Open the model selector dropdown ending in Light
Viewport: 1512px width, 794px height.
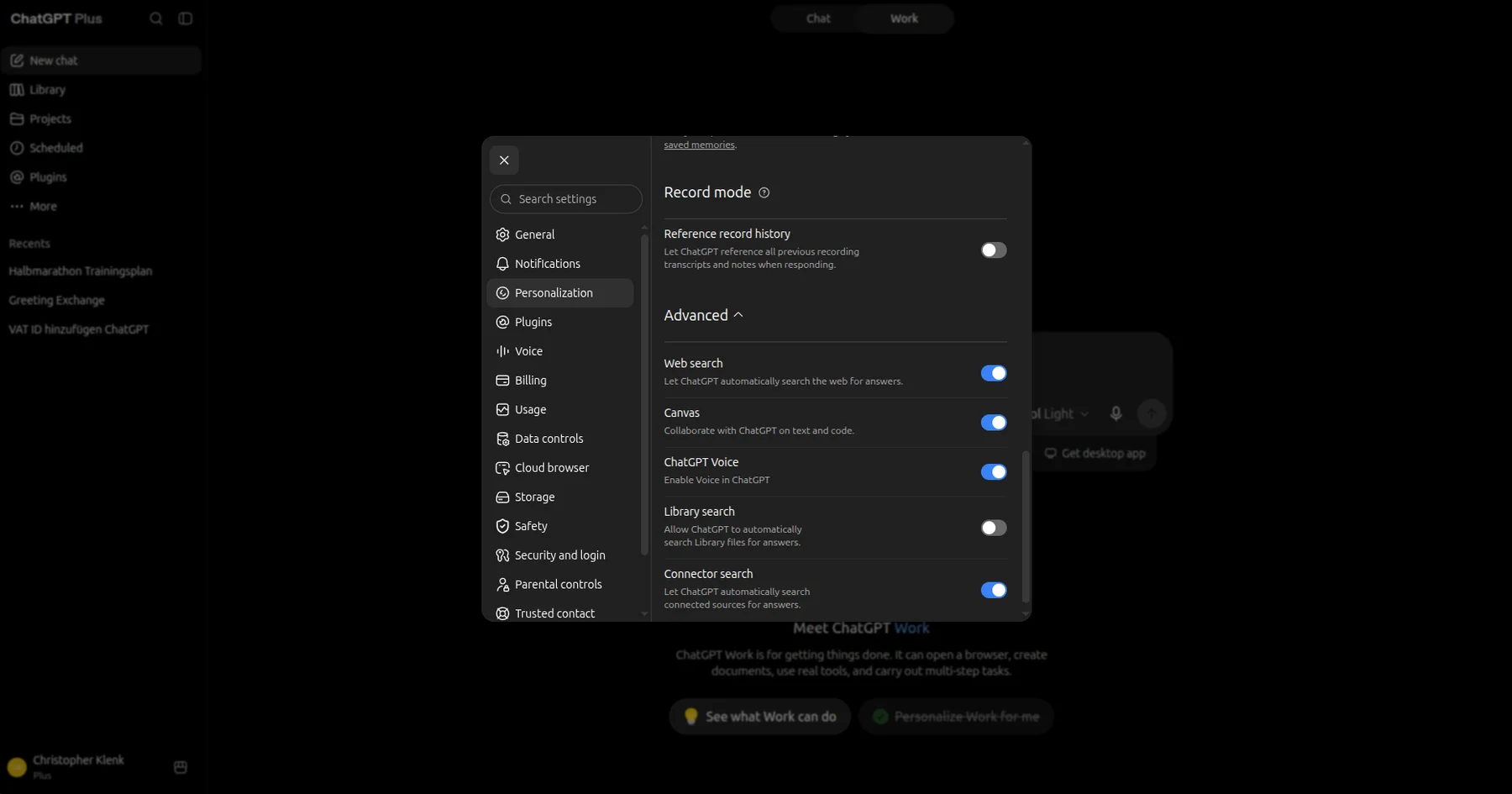pyautogui.click(x=1060, y=413)
